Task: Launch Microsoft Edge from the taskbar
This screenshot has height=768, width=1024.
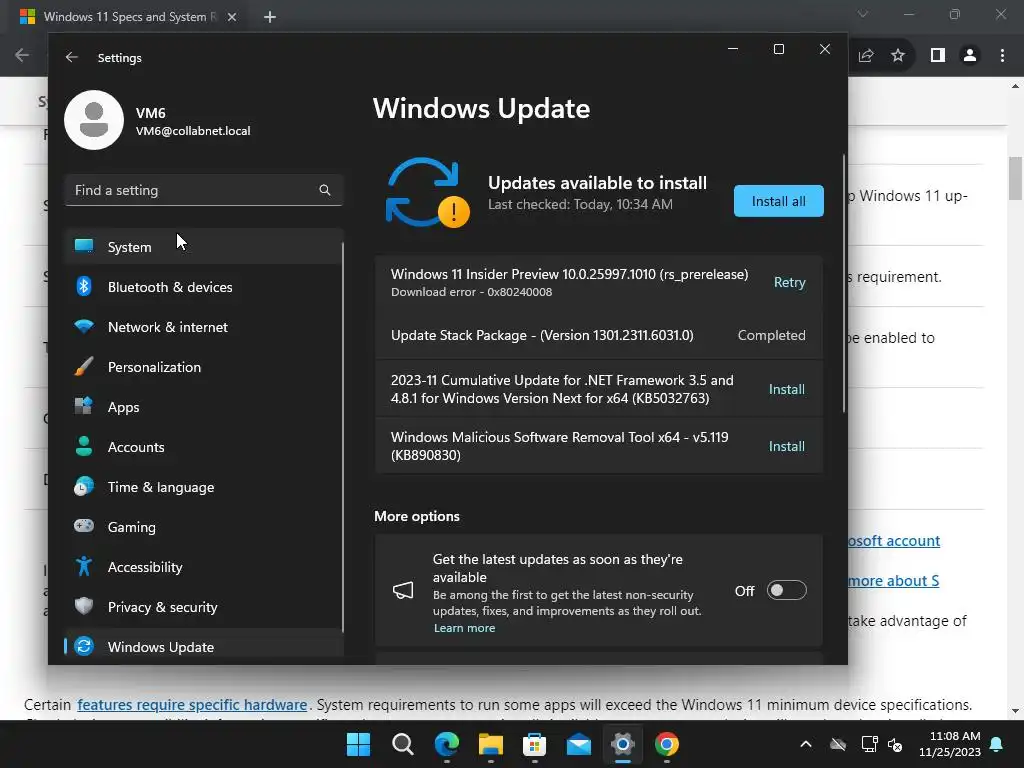Action: [447, 744]
